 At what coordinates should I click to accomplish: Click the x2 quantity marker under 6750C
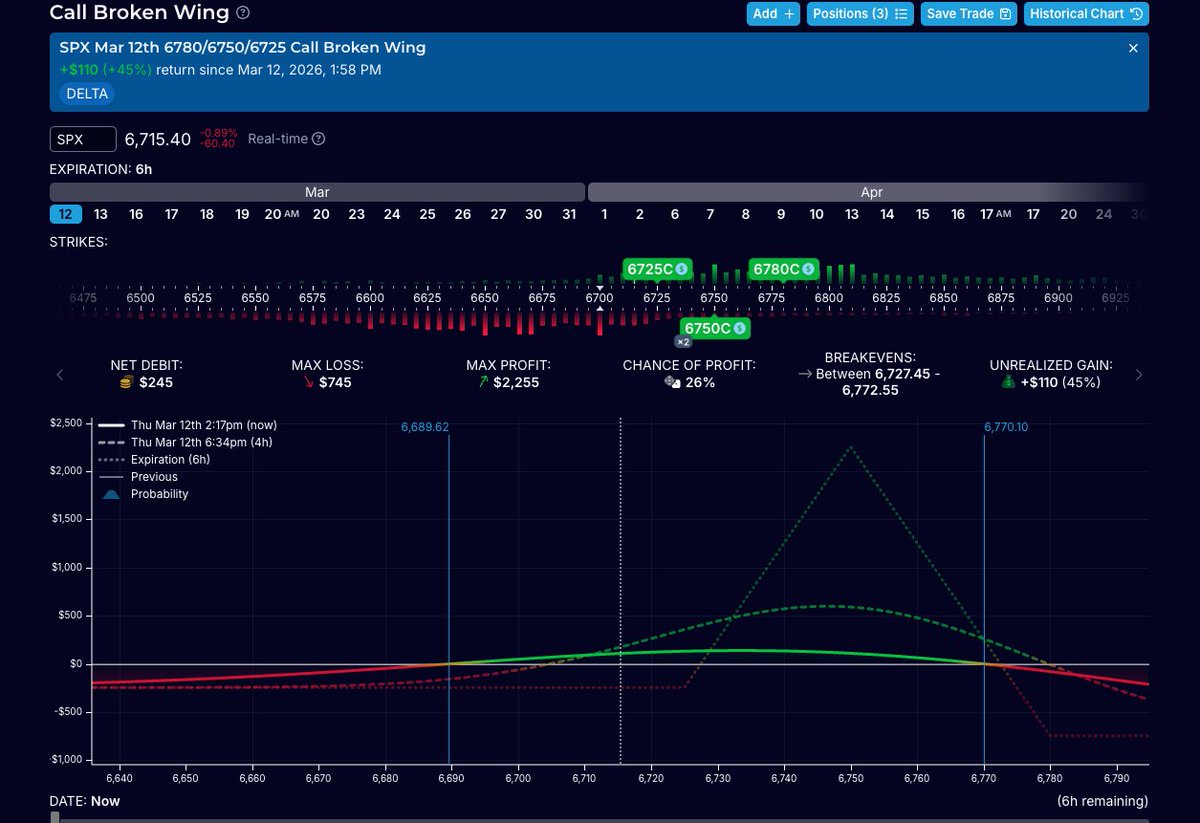click(x=683, y=342)
